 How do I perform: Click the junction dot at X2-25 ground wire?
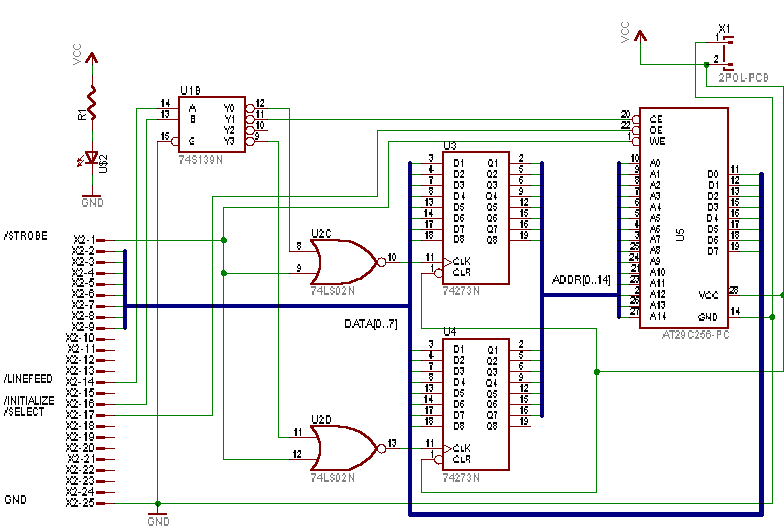coord(158,504)
